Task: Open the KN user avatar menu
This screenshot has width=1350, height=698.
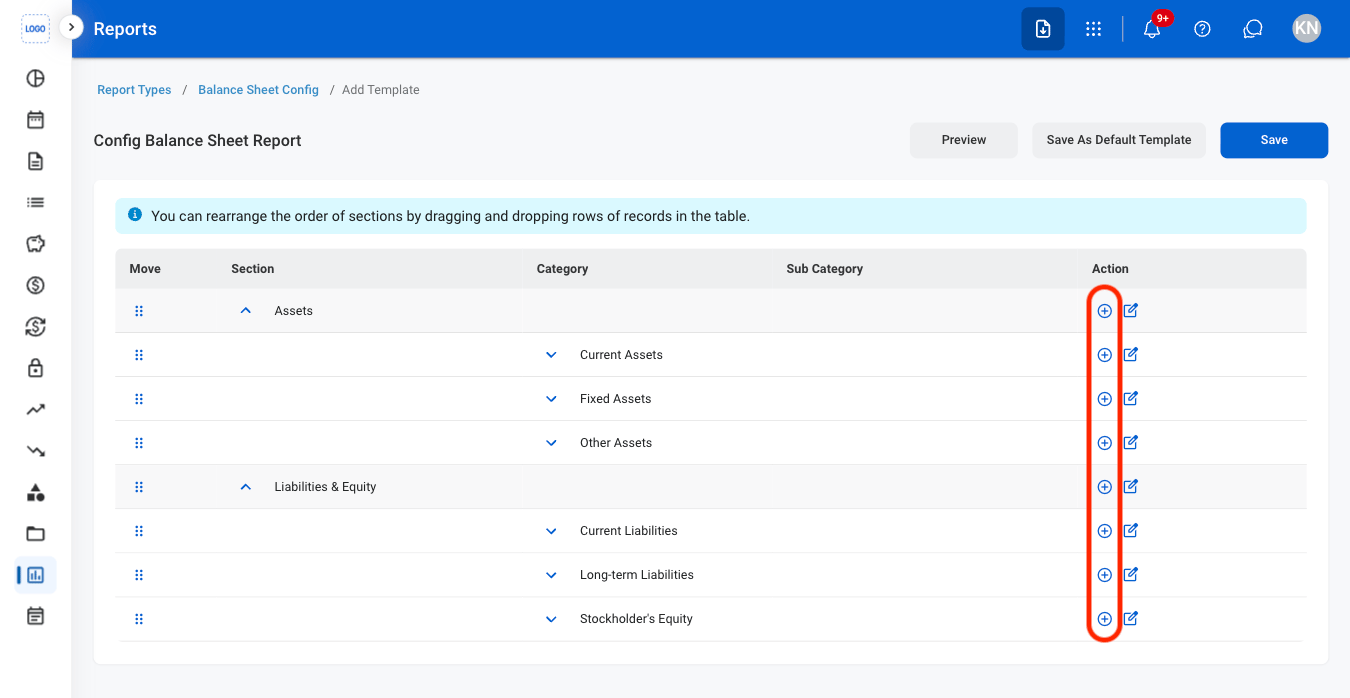Action: pos(1306,29)
